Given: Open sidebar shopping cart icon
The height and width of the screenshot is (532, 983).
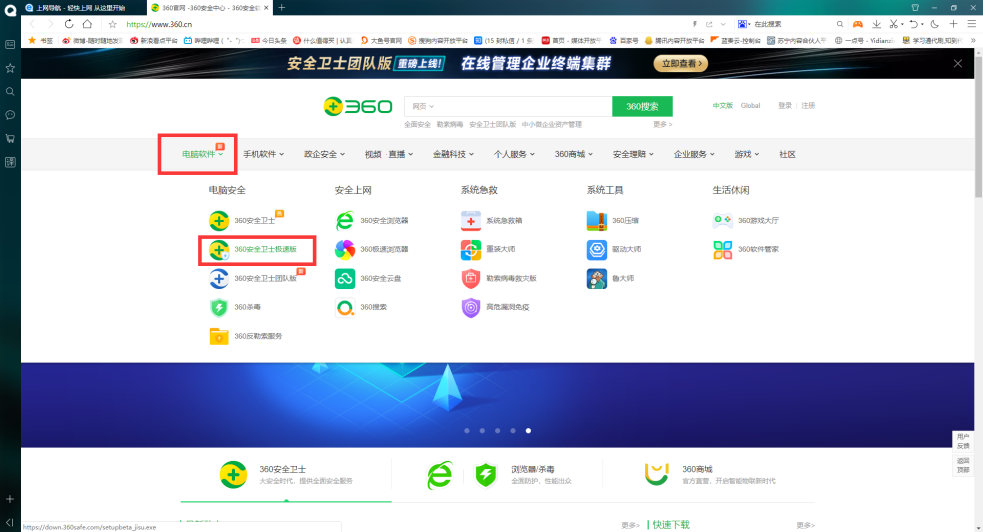Looking at the screenshot, I should point(10,138).
